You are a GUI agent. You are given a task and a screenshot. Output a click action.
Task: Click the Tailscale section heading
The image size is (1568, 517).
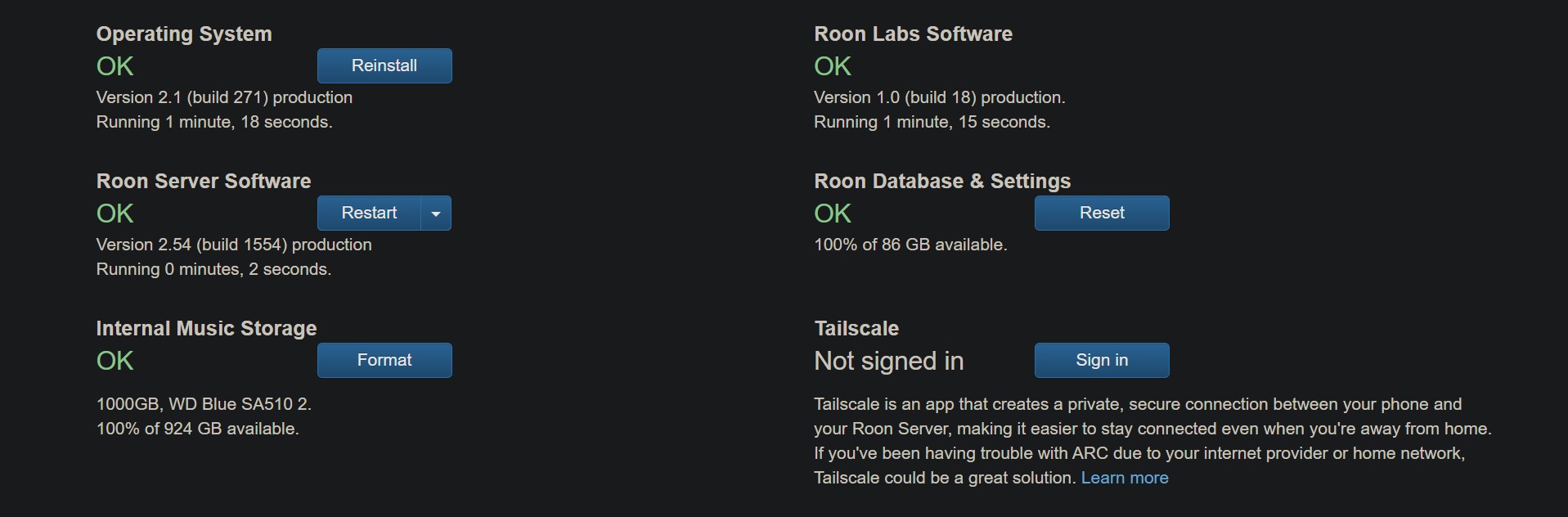coord(856,329)
